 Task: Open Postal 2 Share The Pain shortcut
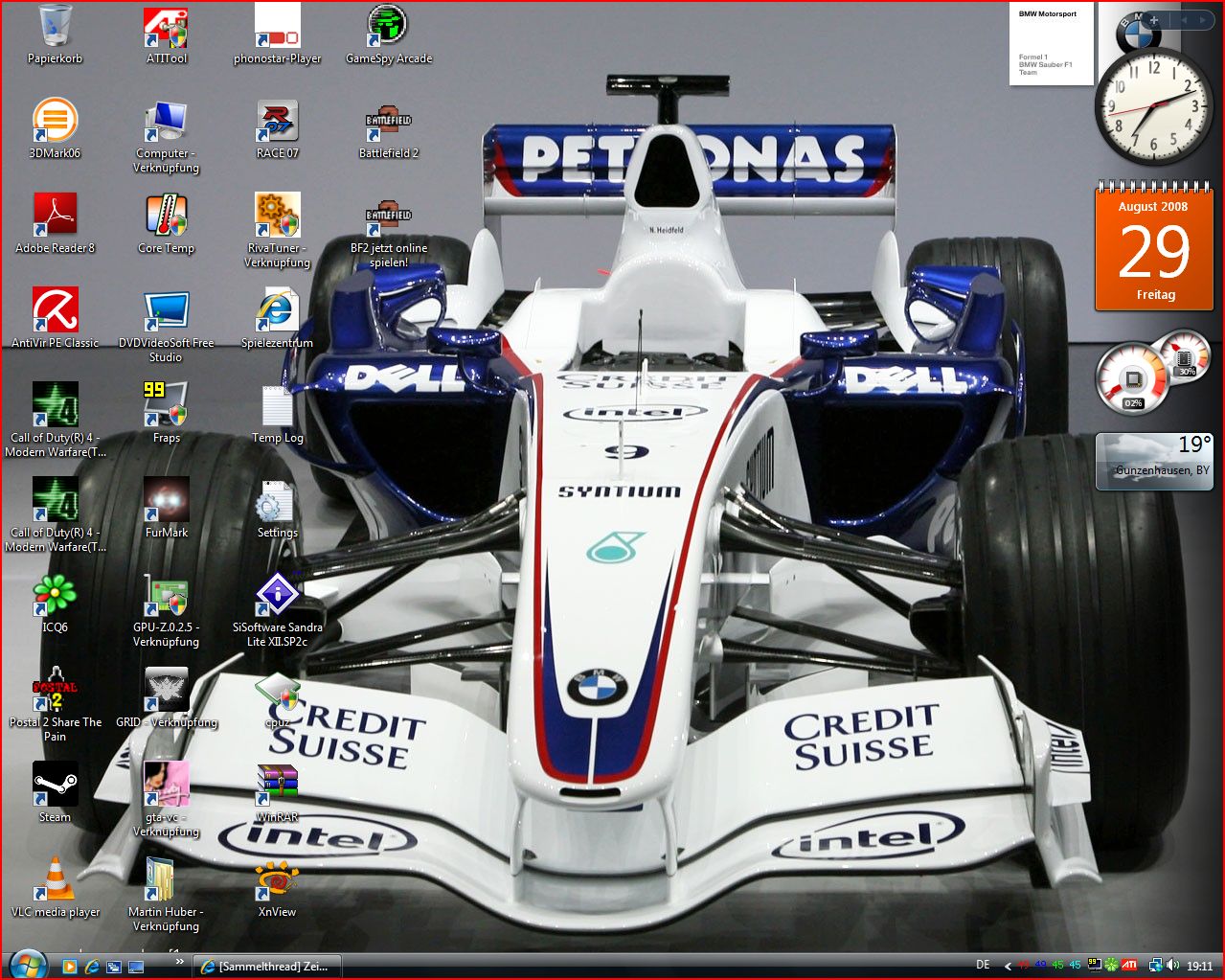pyautogui.click(x=55, y=705)
